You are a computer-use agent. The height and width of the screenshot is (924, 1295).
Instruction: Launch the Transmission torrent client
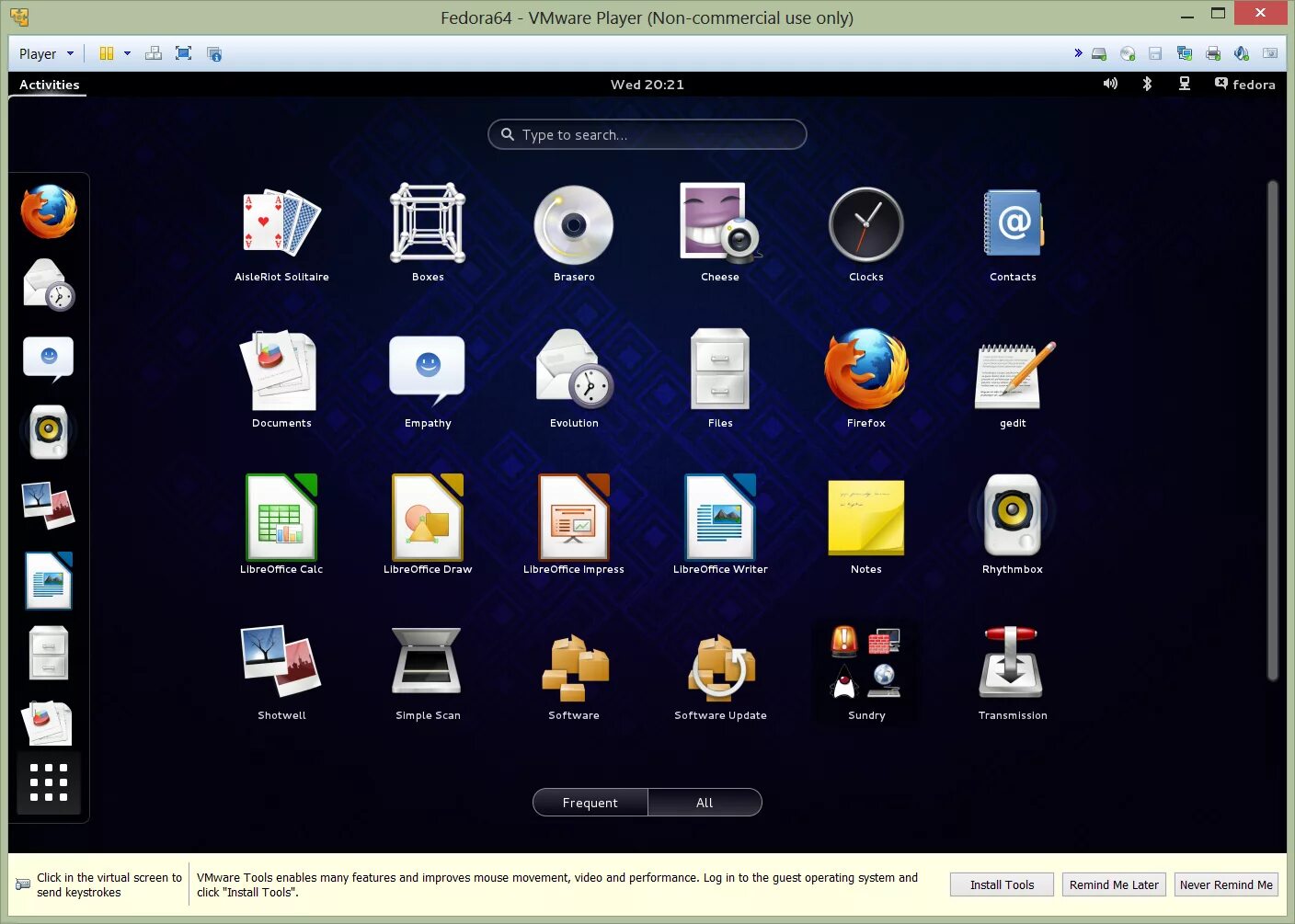click(1013, 672)
